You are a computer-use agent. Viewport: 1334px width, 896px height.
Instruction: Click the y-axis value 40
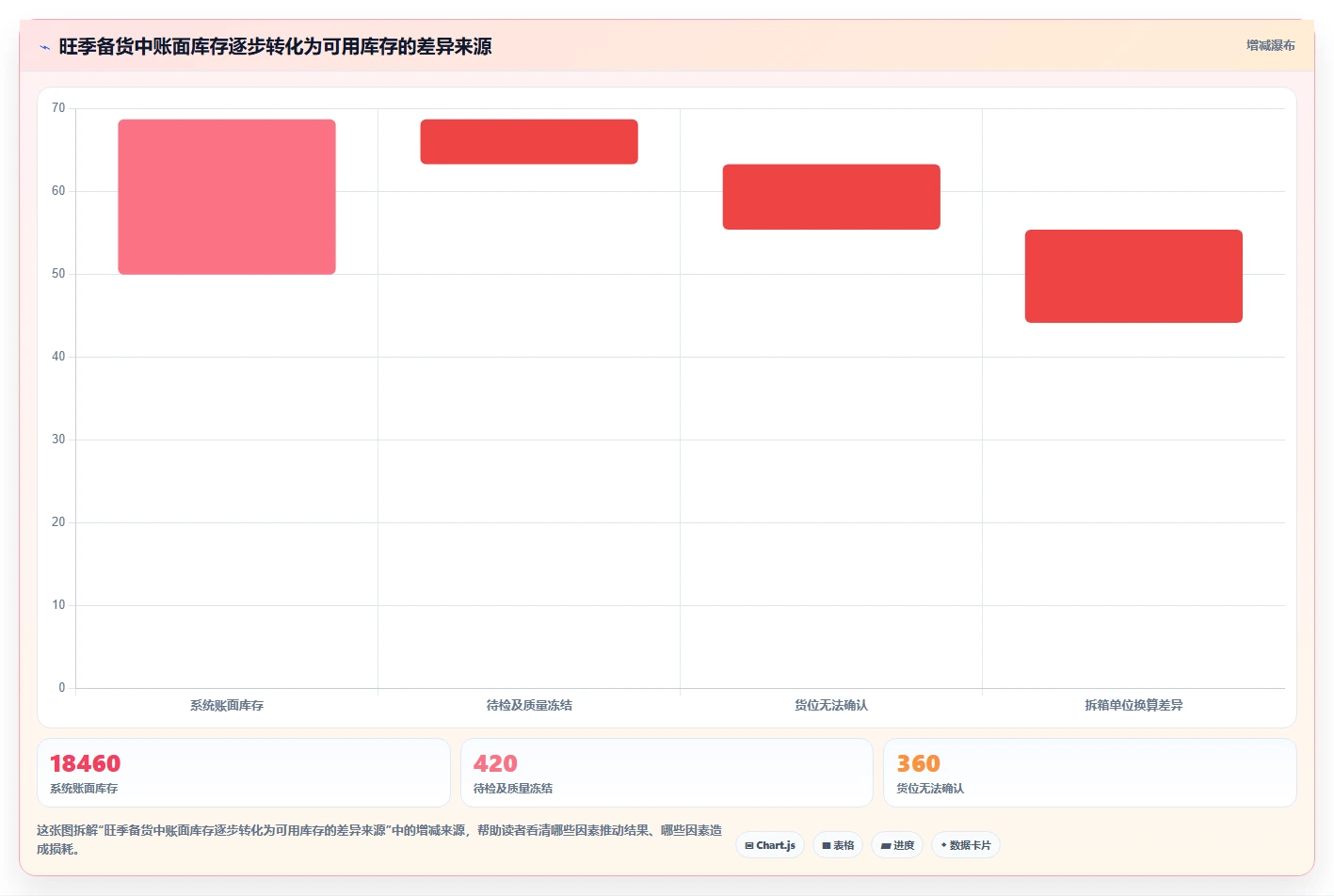click(x=58, y=357)
